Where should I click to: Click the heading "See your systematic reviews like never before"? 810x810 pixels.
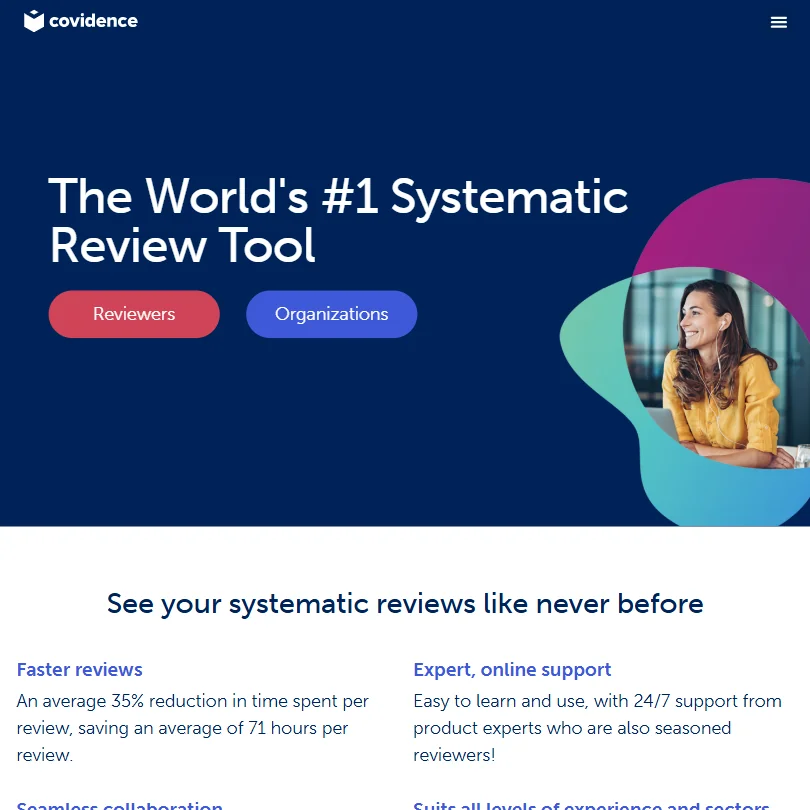[x=405, y=603]
